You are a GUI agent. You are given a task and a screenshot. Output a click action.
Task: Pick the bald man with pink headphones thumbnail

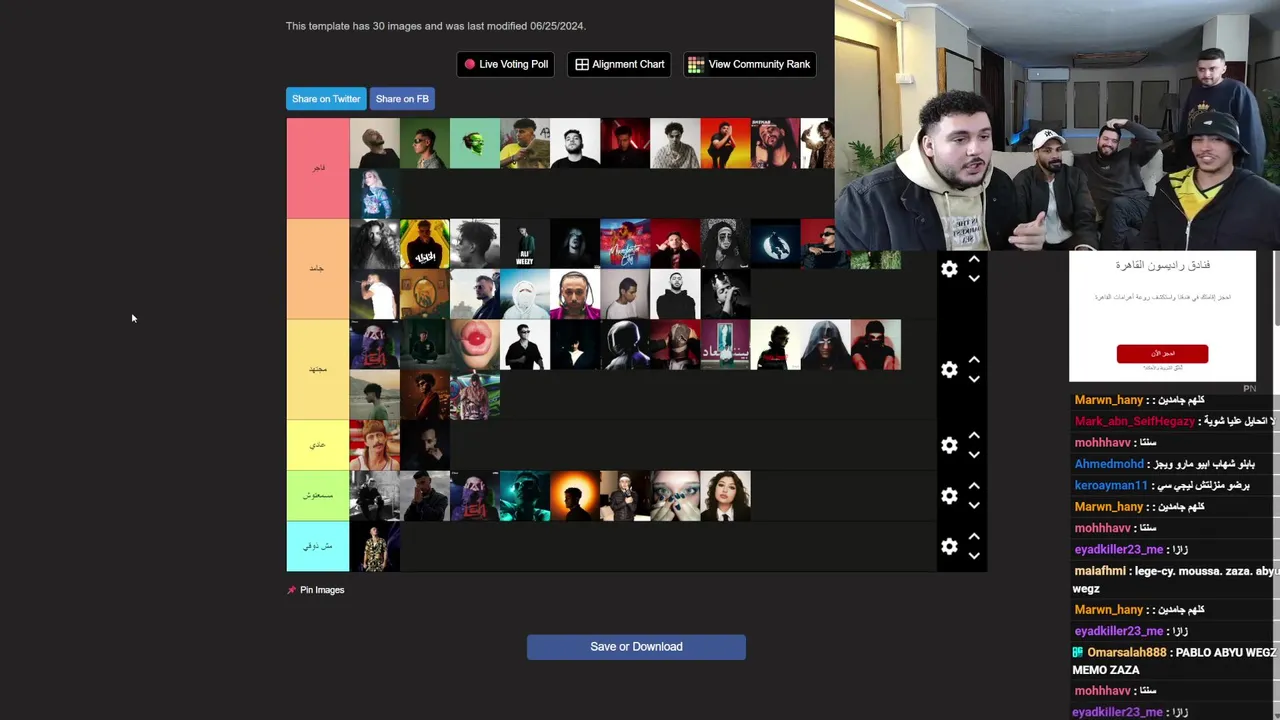[x=575, y=294]
